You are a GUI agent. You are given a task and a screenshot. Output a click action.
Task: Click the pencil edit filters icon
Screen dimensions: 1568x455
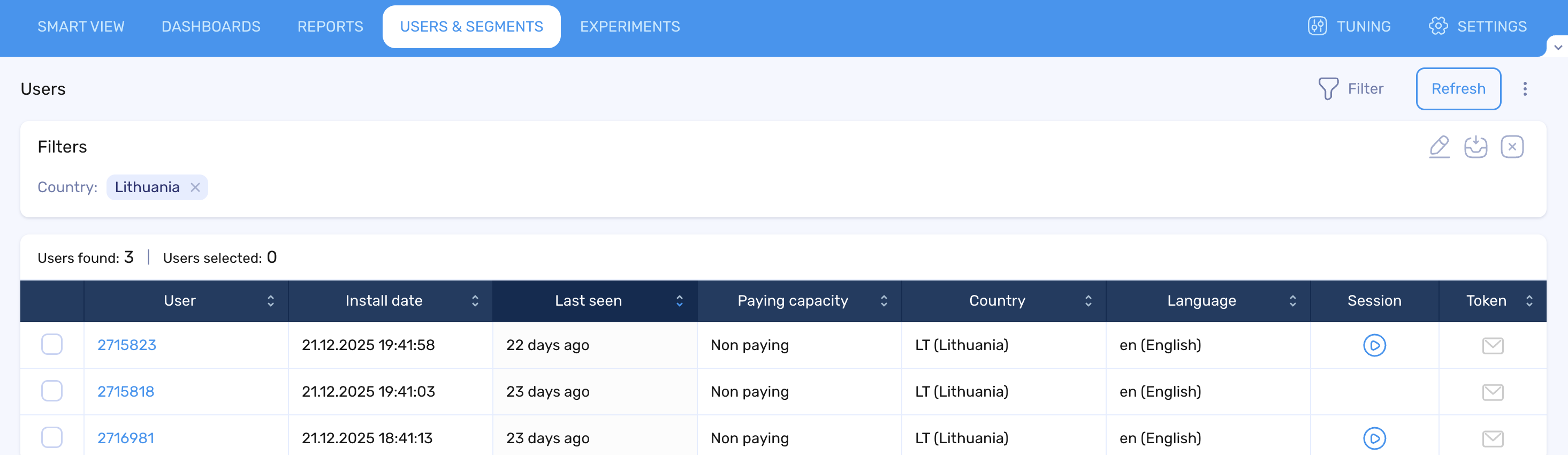pos(1439,147)
